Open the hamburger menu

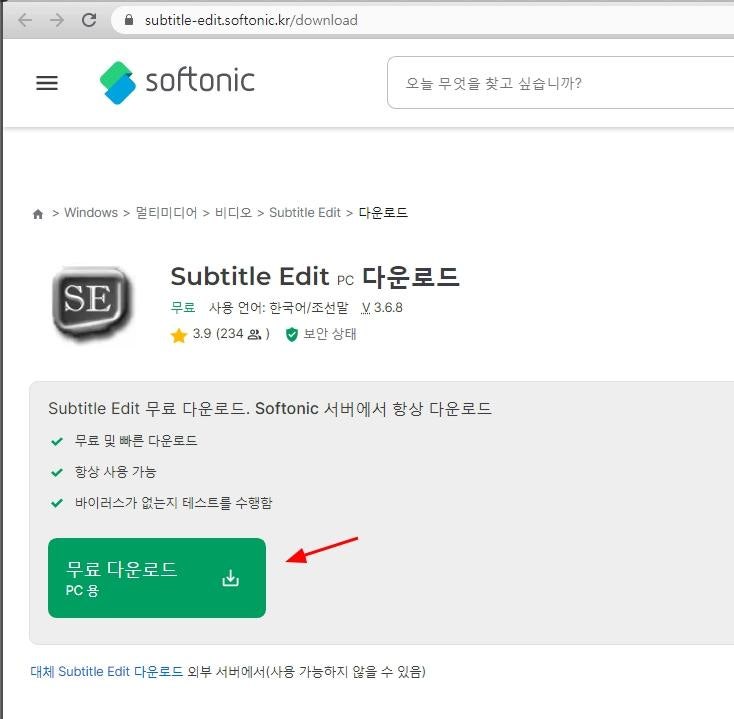point(47,83)
